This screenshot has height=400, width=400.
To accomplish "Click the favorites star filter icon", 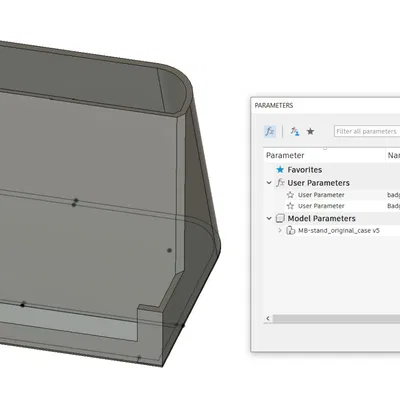I will (310, 131).
